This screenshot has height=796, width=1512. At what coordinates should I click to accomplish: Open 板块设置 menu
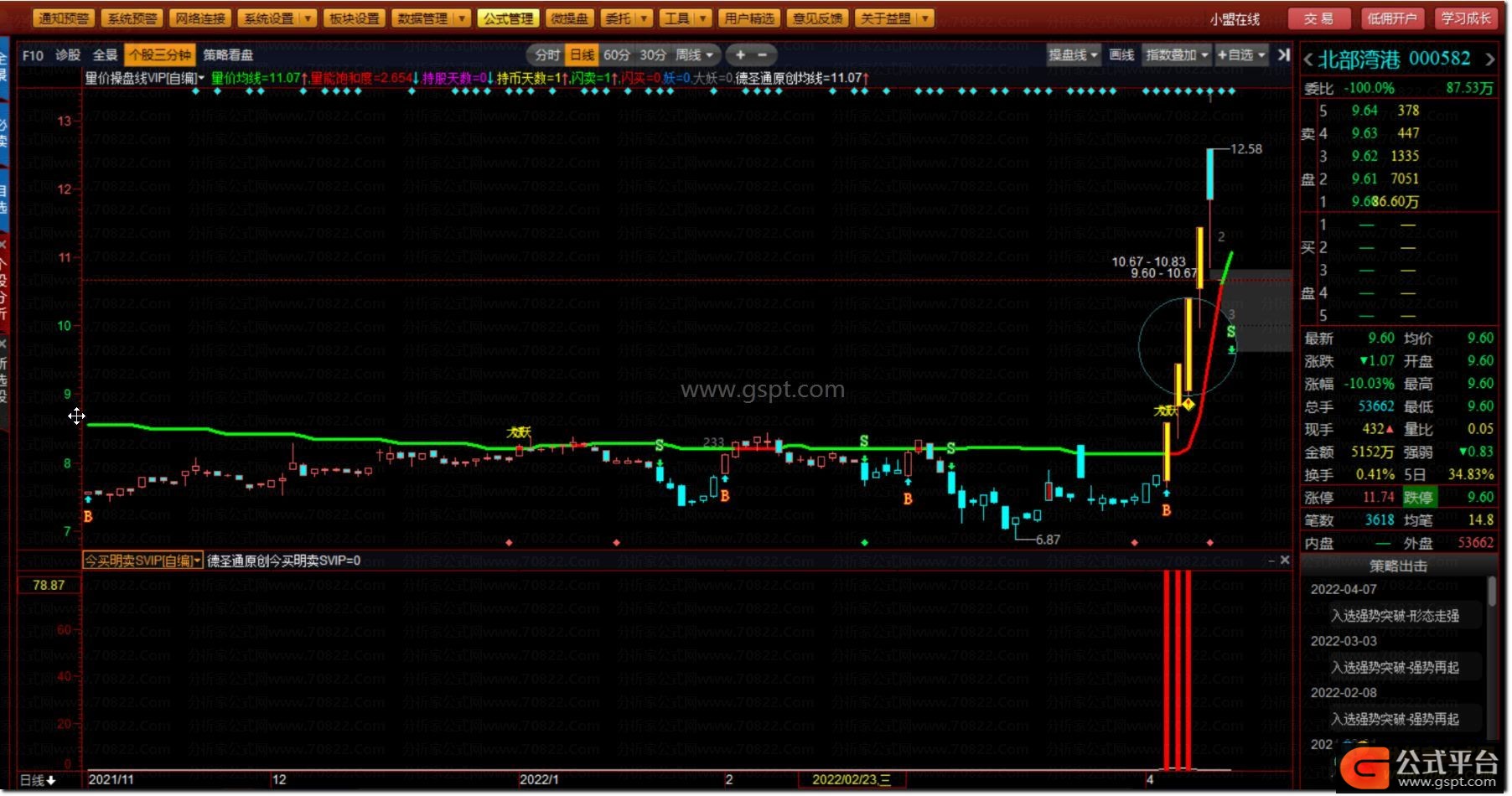click(355, 18)
